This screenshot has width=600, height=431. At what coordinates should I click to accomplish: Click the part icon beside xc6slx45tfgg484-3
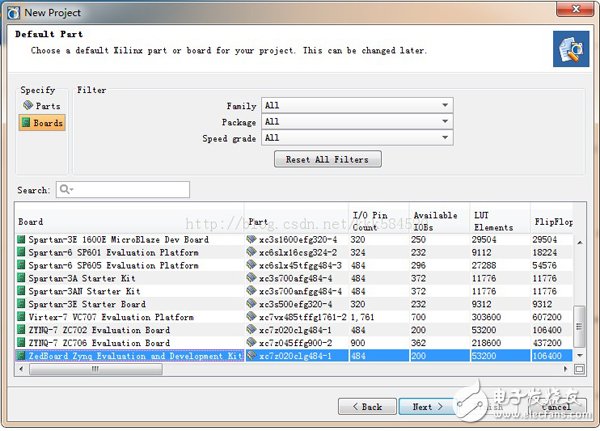[251, 265]
